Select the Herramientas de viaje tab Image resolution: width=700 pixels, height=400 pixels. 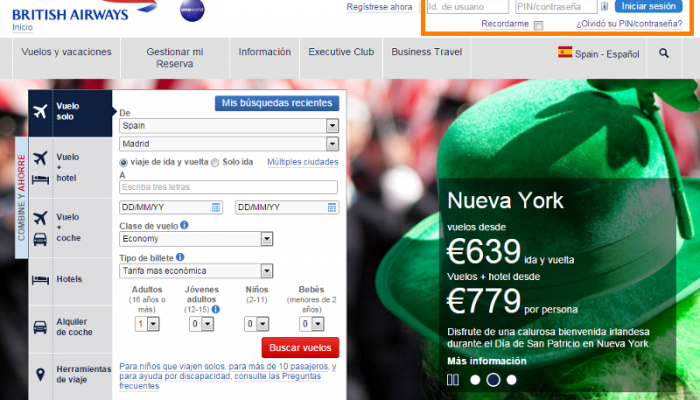[x=70, y=375]
